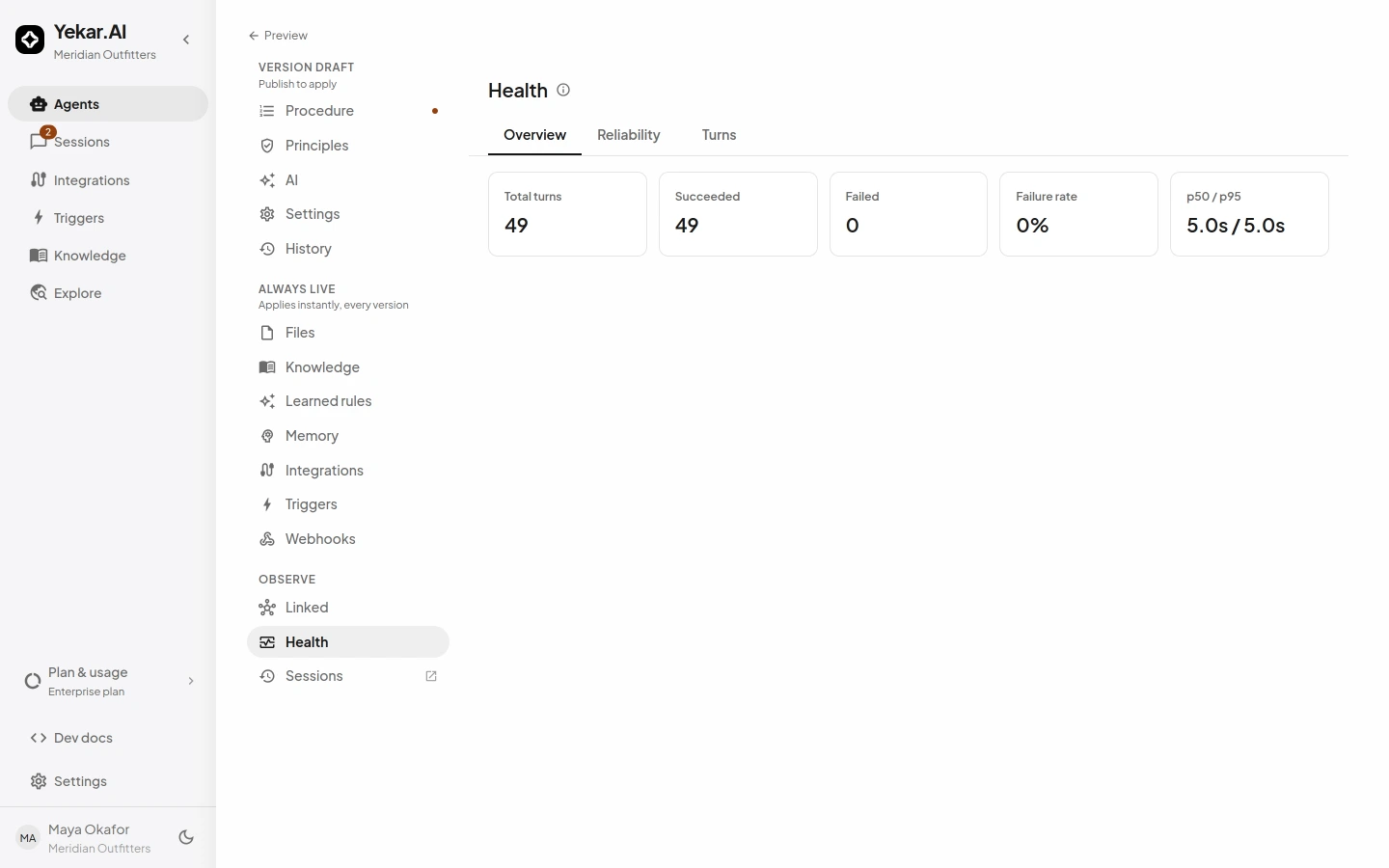Click the Explore icon in main sidebar
The width and height of the screenshot is (1389, 868).
[x=39, y=293]
